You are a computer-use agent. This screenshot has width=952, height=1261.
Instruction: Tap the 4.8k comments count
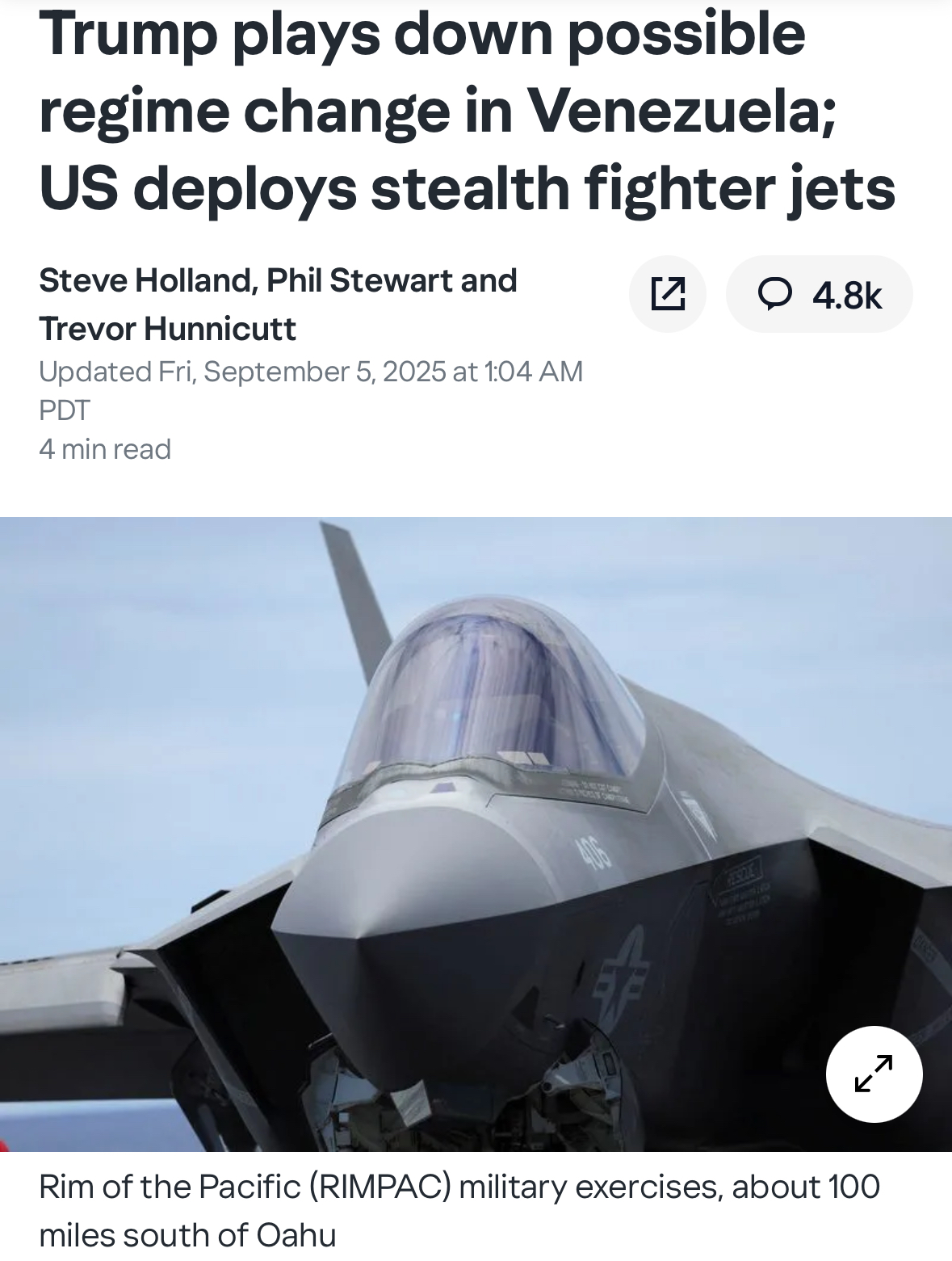coord(847,296)
